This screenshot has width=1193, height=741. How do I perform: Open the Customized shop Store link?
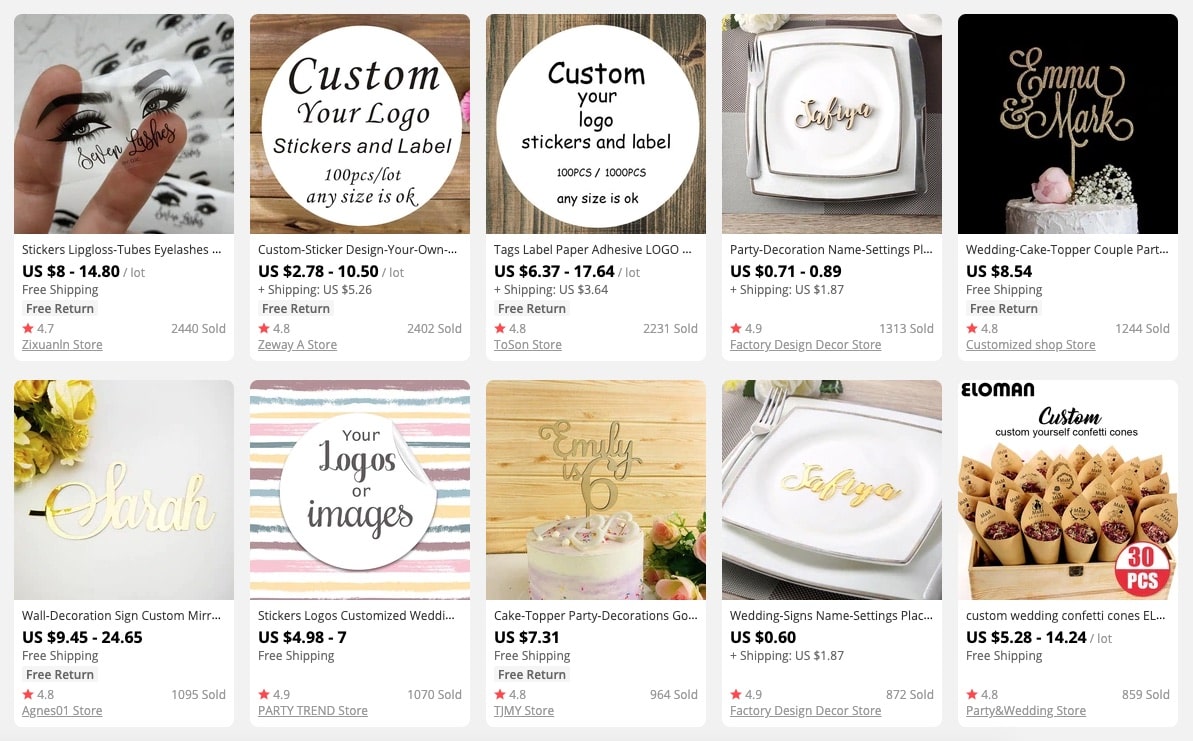(1031, 345)
